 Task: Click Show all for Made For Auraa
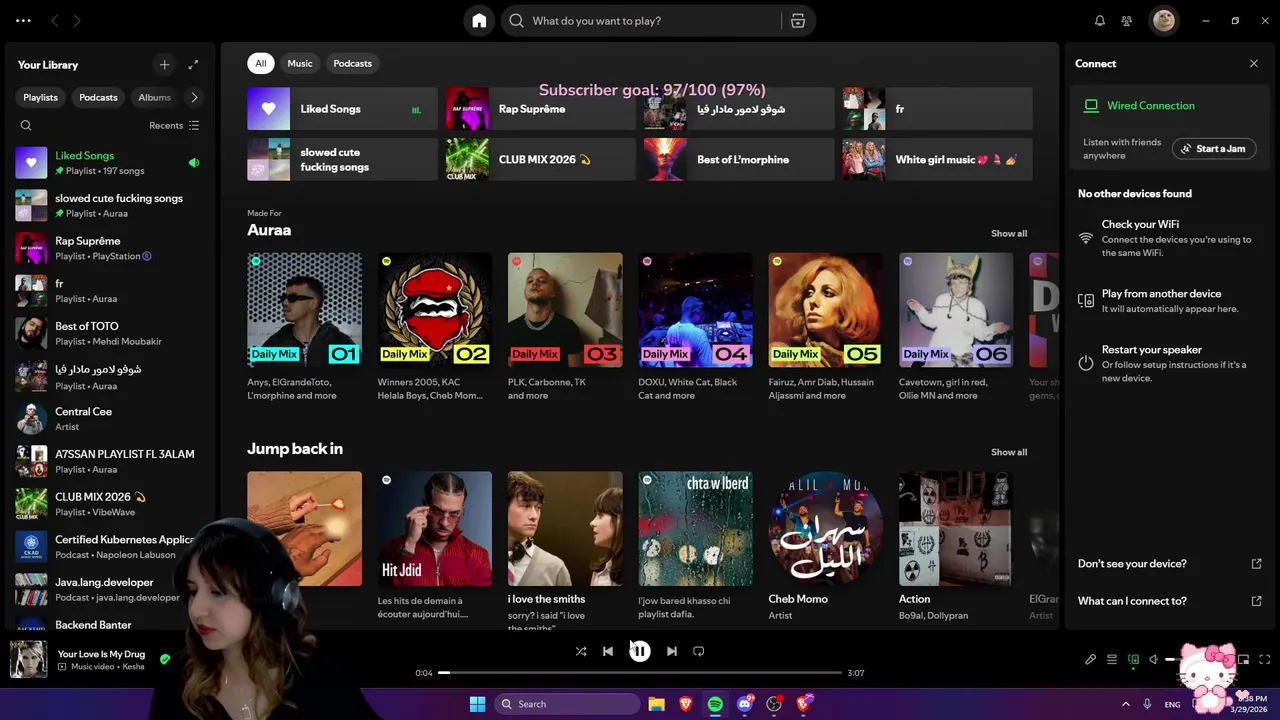pyautogui.click(x=1009, y=233)
